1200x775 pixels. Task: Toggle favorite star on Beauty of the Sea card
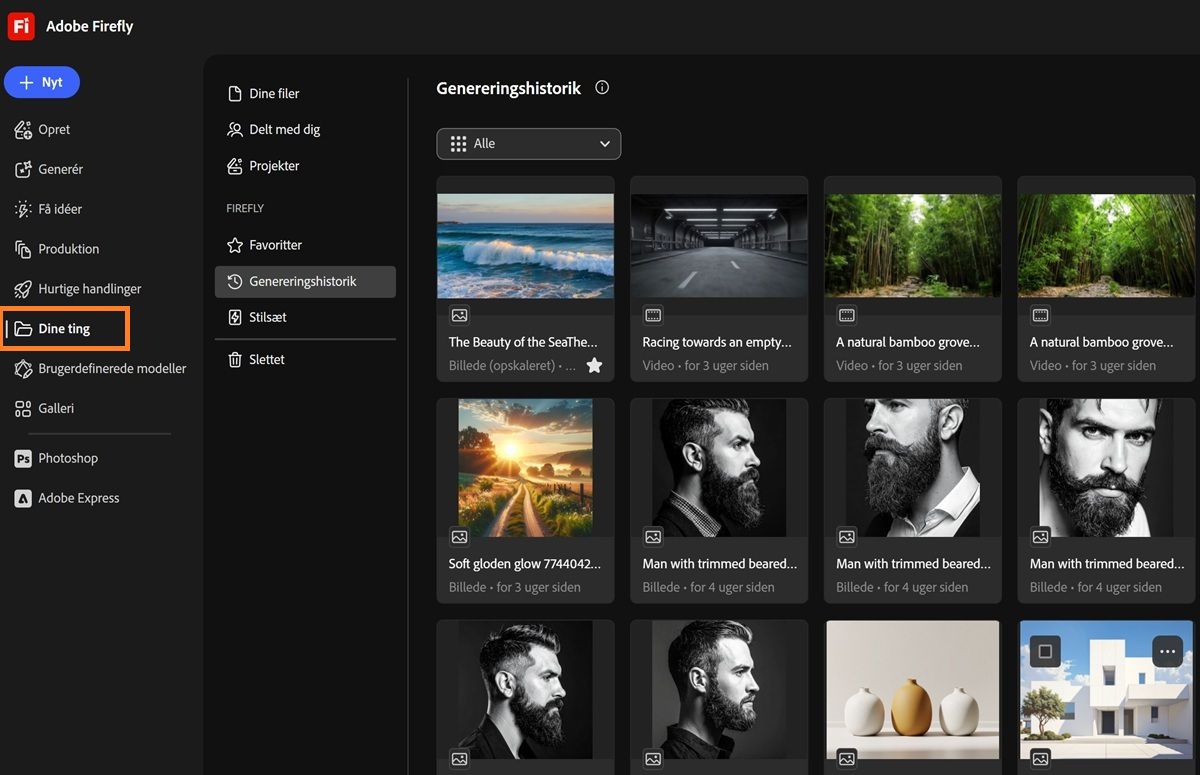click(594, 366)
